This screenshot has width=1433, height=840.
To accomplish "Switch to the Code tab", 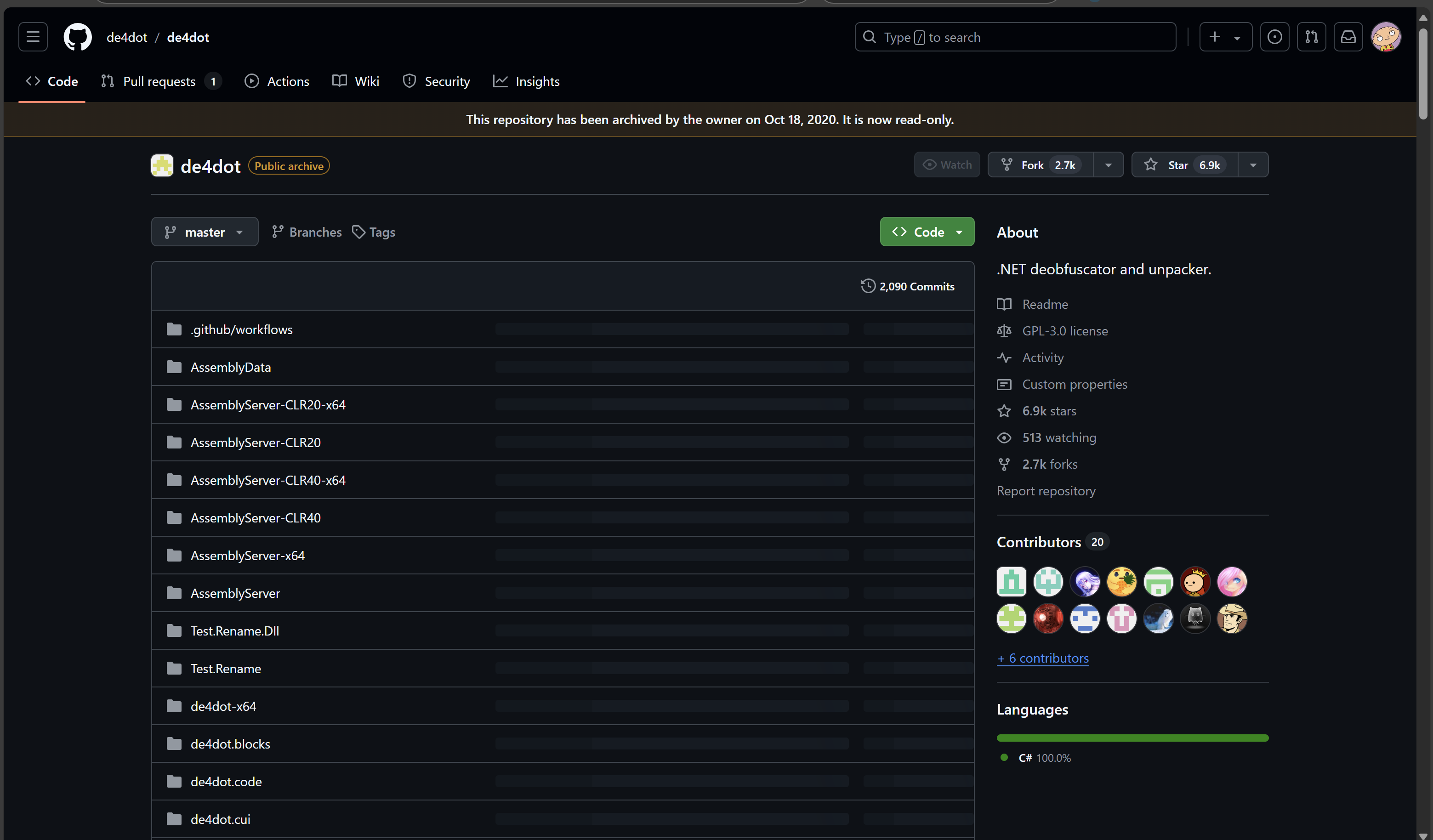I will point(52,81).
